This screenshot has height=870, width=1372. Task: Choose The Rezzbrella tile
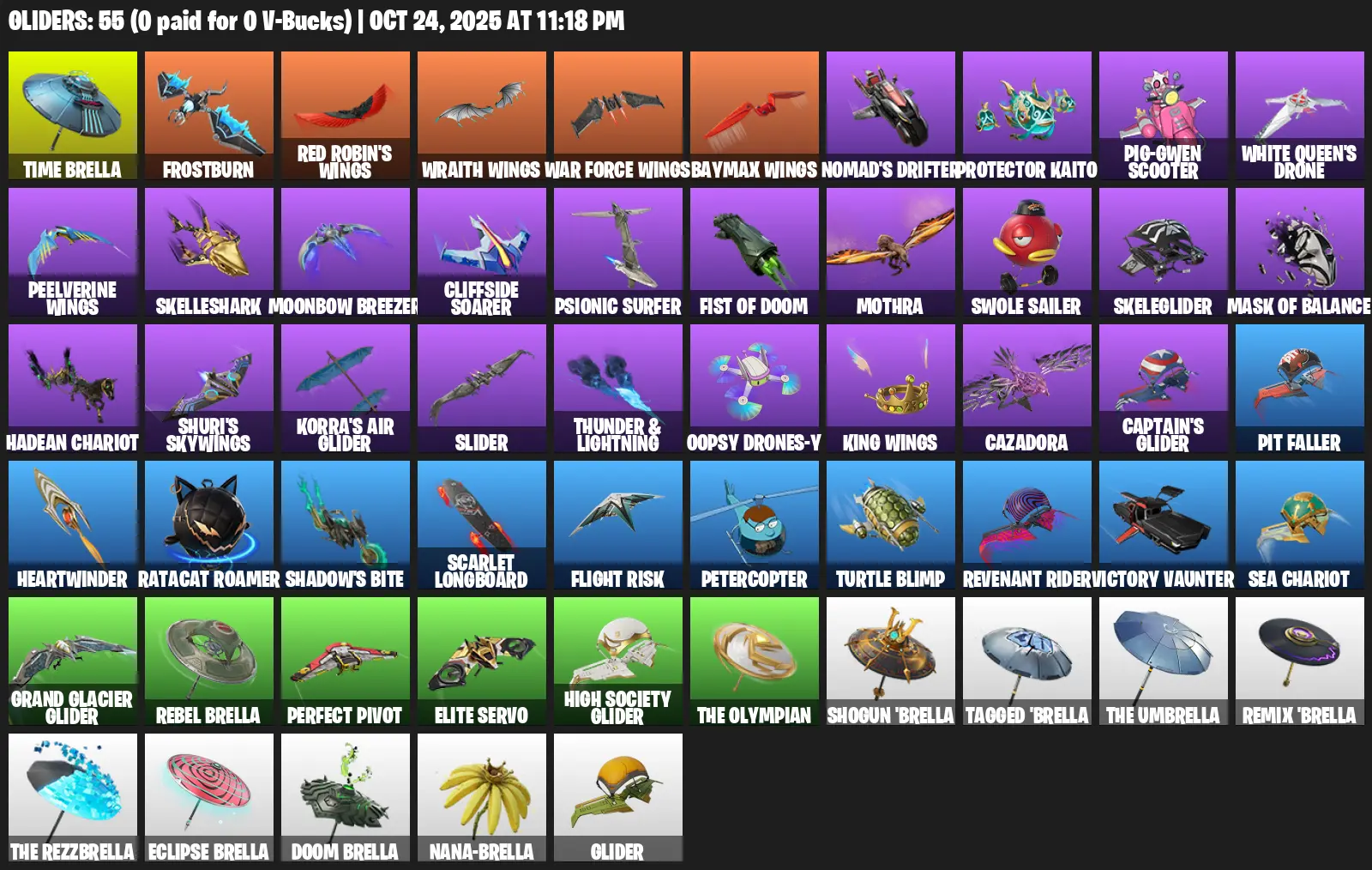click(x=73, y=797)
